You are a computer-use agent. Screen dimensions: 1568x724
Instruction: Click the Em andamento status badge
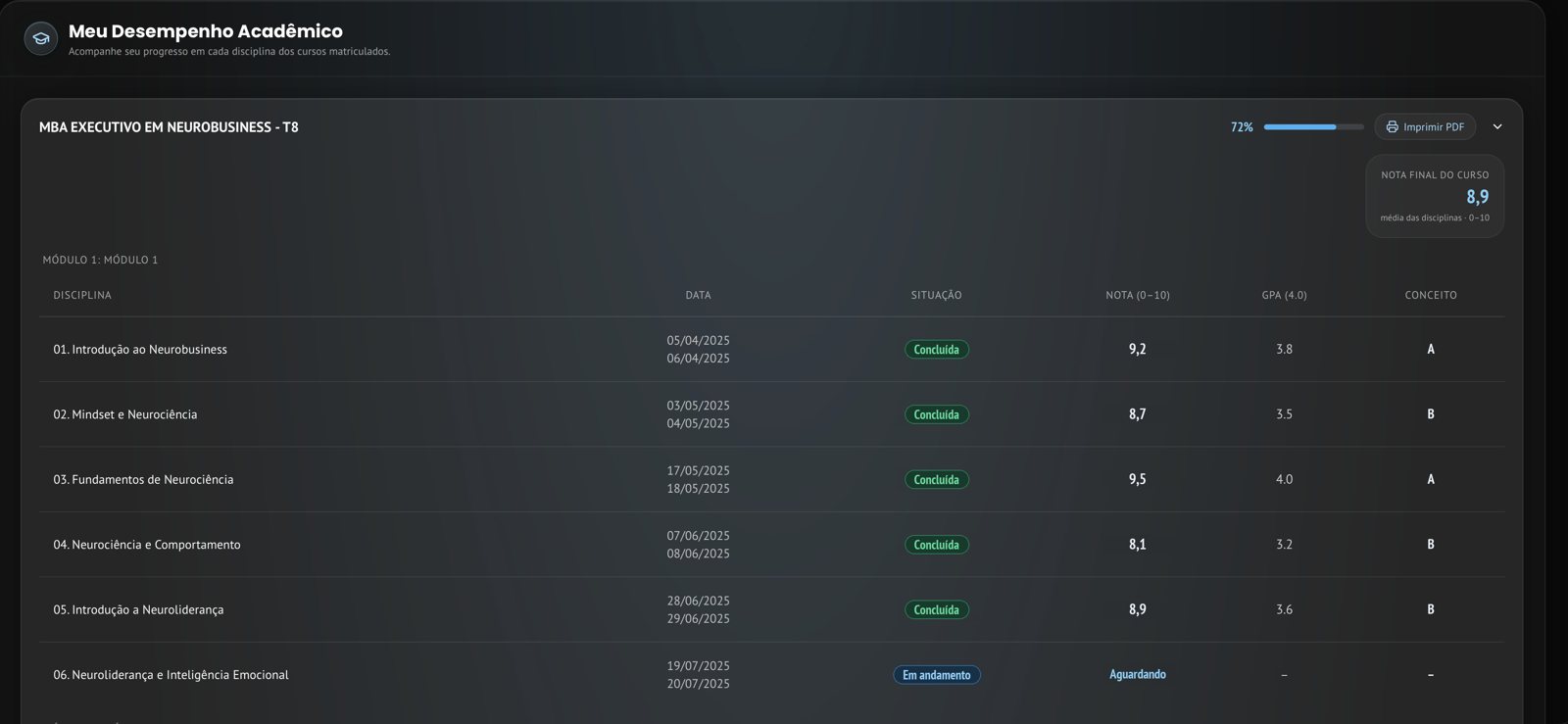coord(937,675)
